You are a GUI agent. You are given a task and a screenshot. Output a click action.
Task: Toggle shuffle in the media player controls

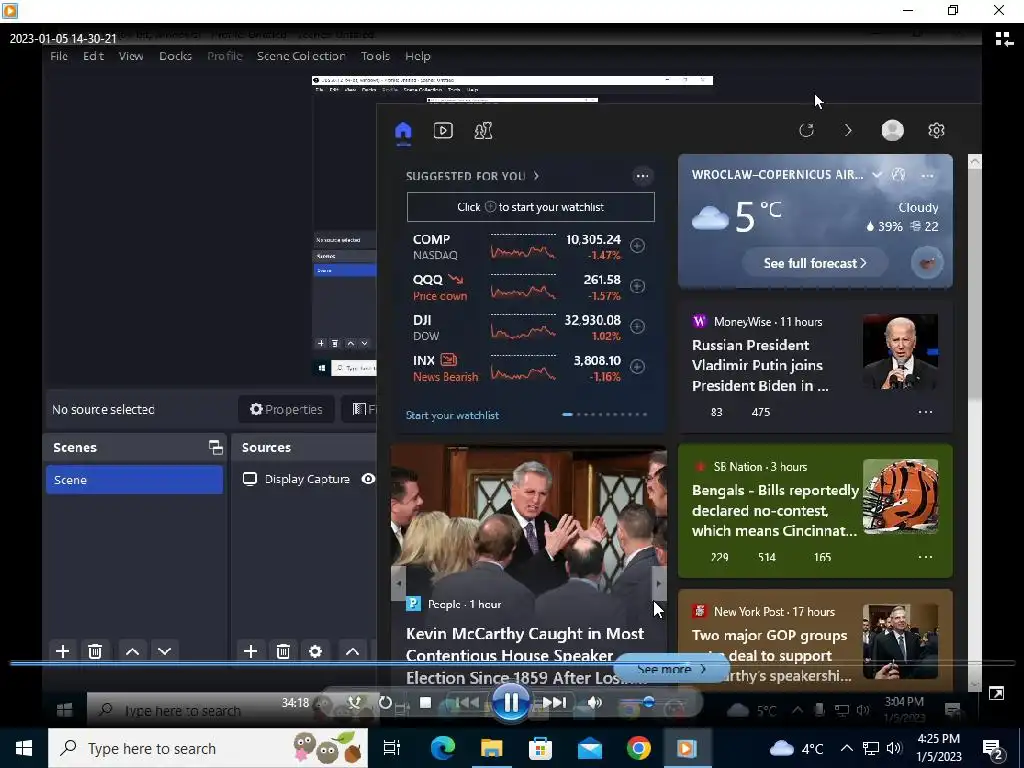click(x=355, y=703)
